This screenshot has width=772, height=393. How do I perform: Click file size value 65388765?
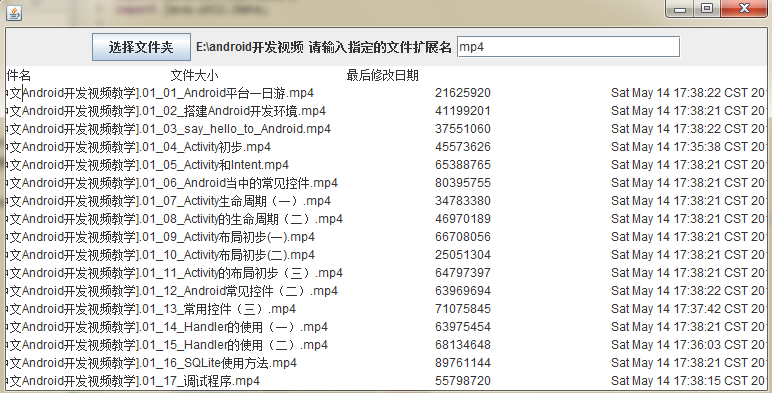463,165
